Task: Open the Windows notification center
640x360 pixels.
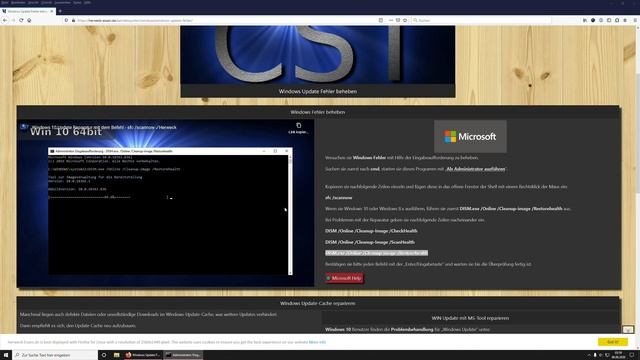Action: coord(632,355)
